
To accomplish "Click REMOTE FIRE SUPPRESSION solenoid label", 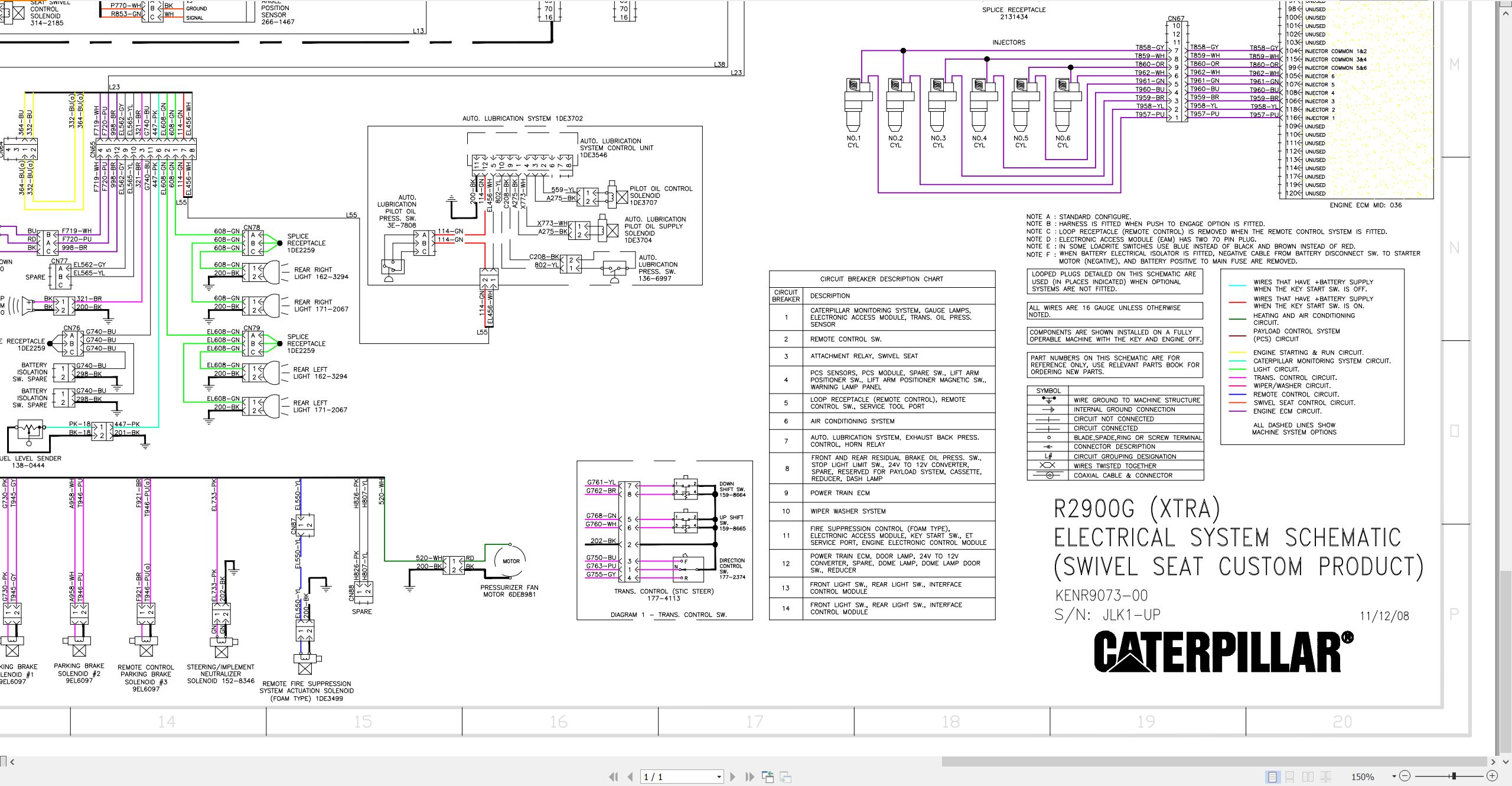I will 307,691.
